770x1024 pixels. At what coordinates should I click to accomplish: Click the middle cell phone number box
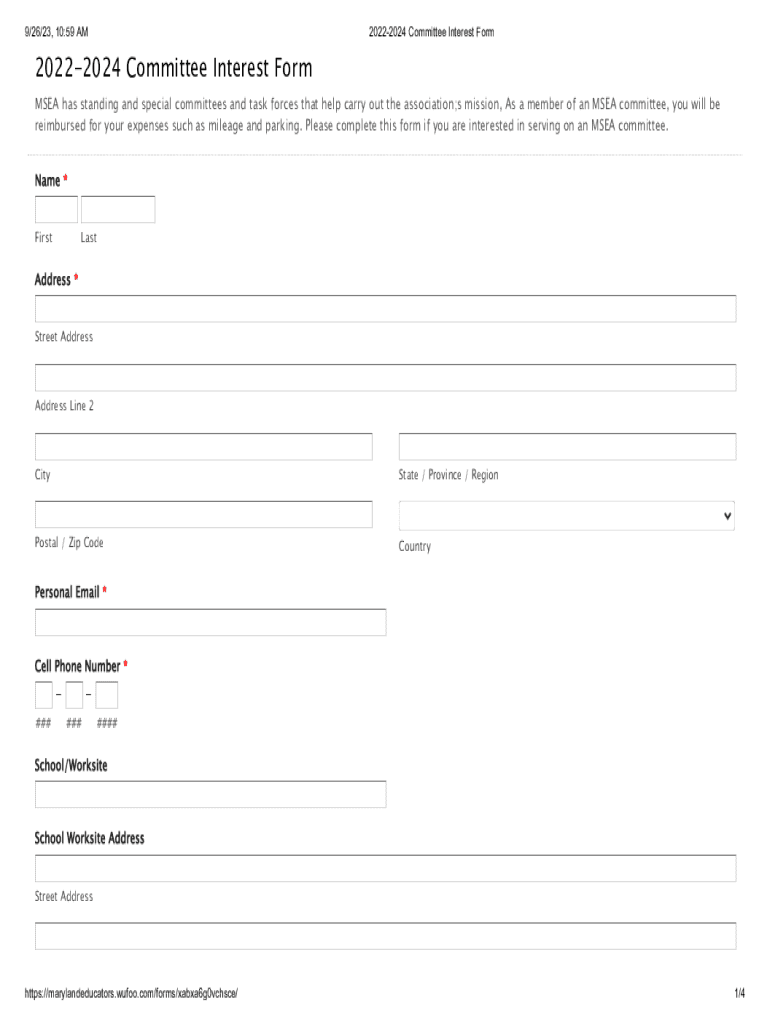click(x=75, y=695)
